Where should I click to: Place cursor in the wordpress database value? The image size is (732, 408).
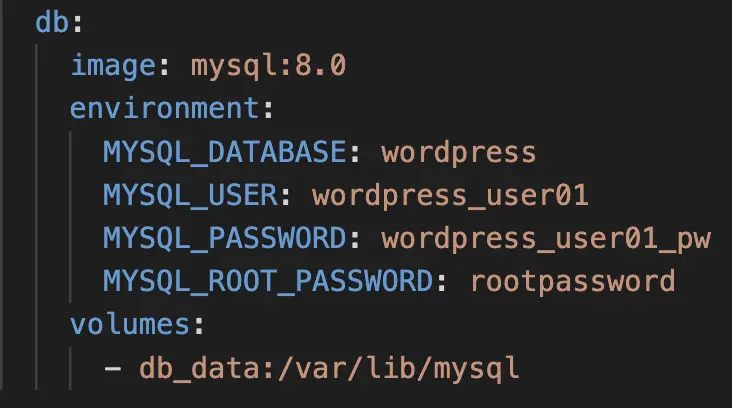(458, 153)
